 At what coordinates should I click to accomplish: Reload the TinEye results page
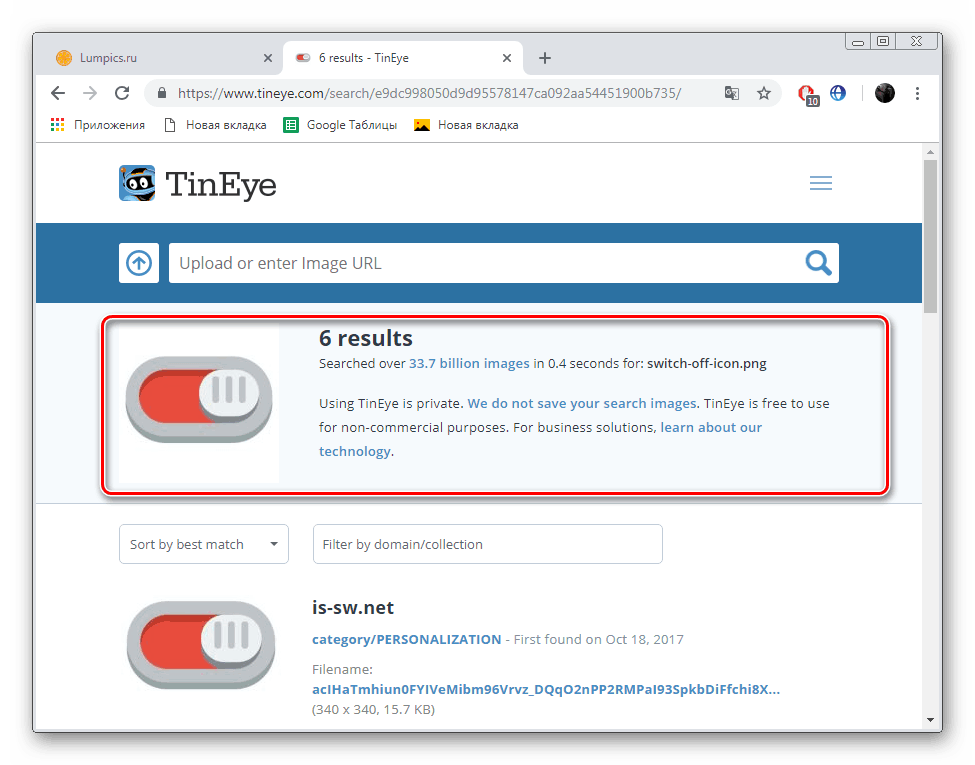pyautogui.click(x=122, y=93)
